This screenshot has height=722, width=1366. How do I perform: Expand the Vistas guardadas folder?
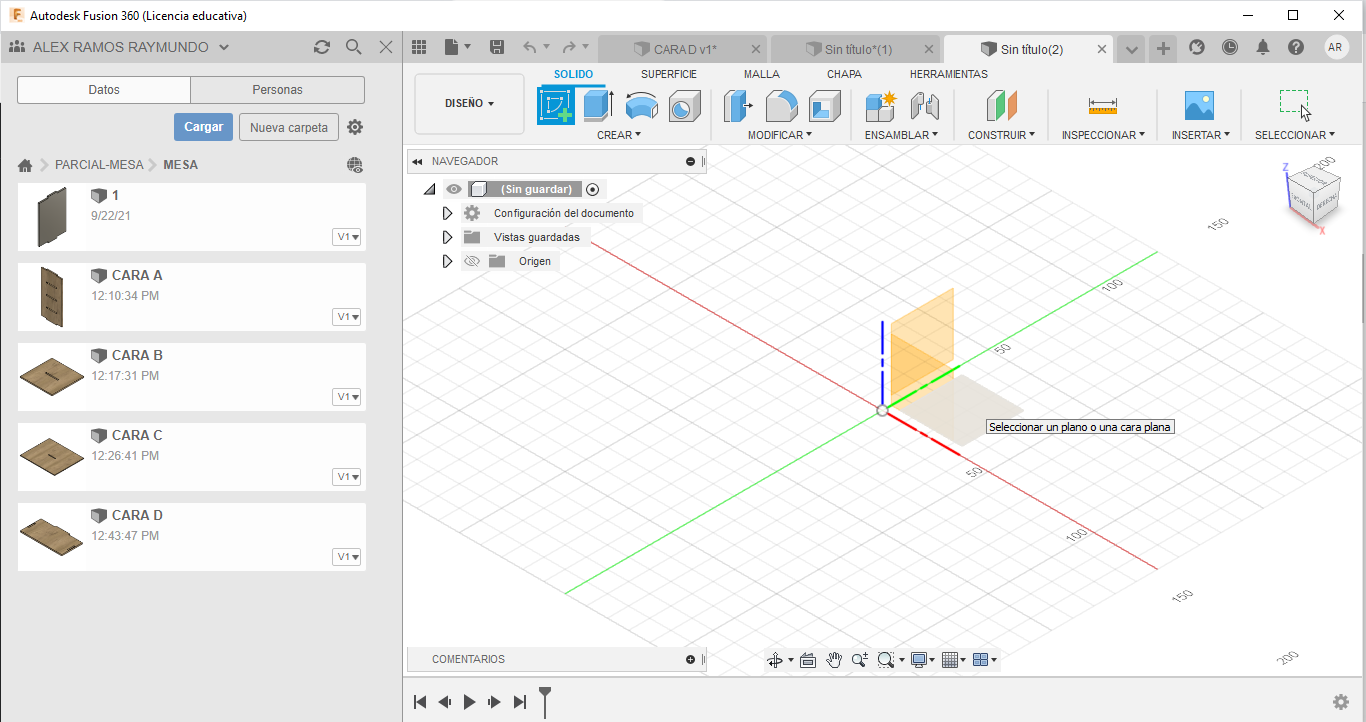[x=448, y=237]
